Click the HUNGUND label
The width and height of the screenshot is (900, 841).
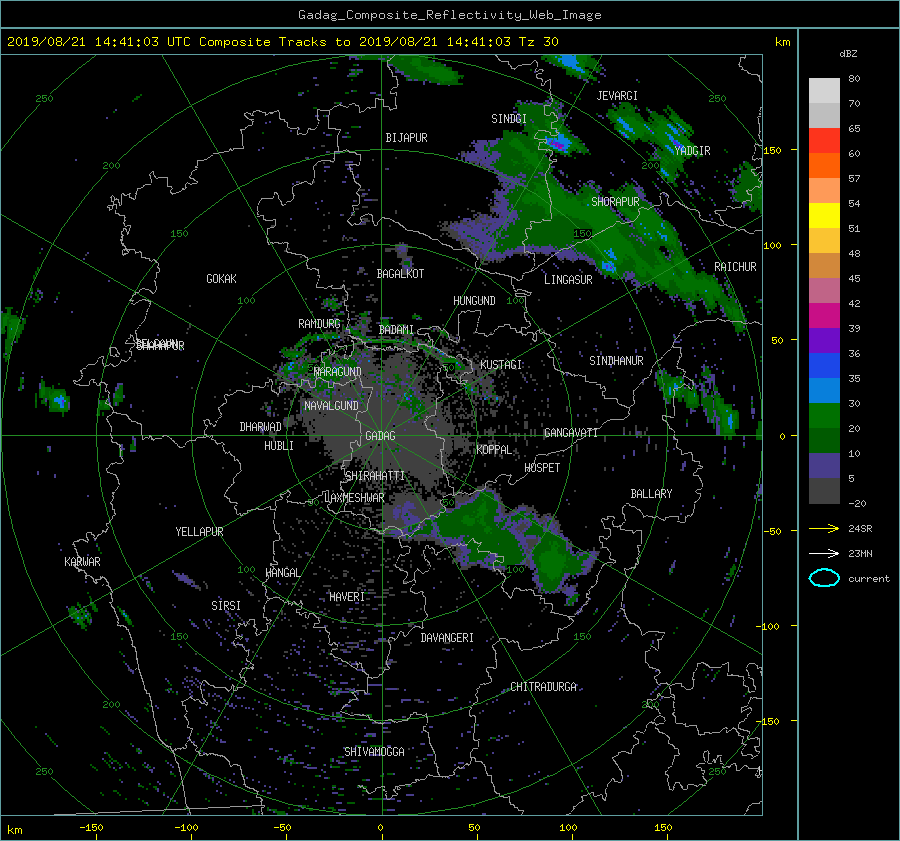coord(474,301)
